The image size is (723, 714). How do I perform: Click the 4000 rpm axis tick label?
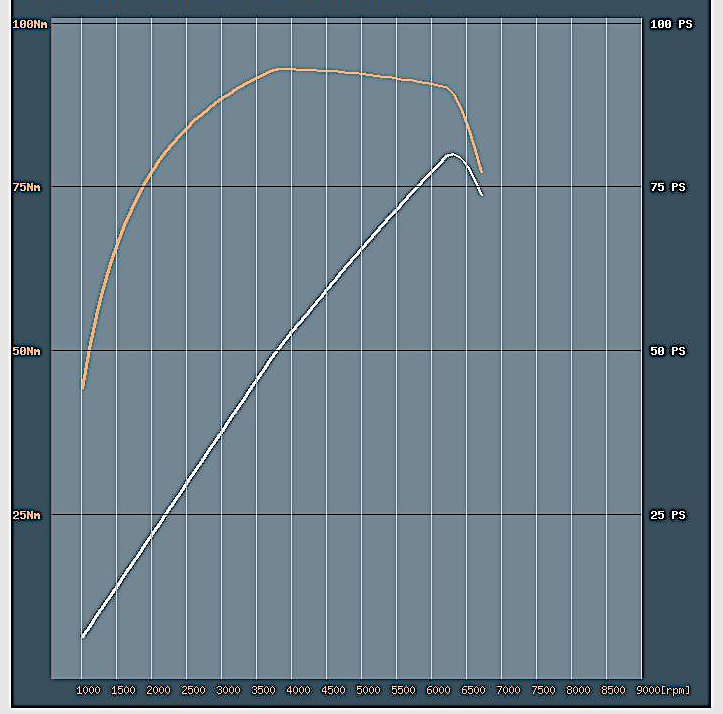point(298,690)
